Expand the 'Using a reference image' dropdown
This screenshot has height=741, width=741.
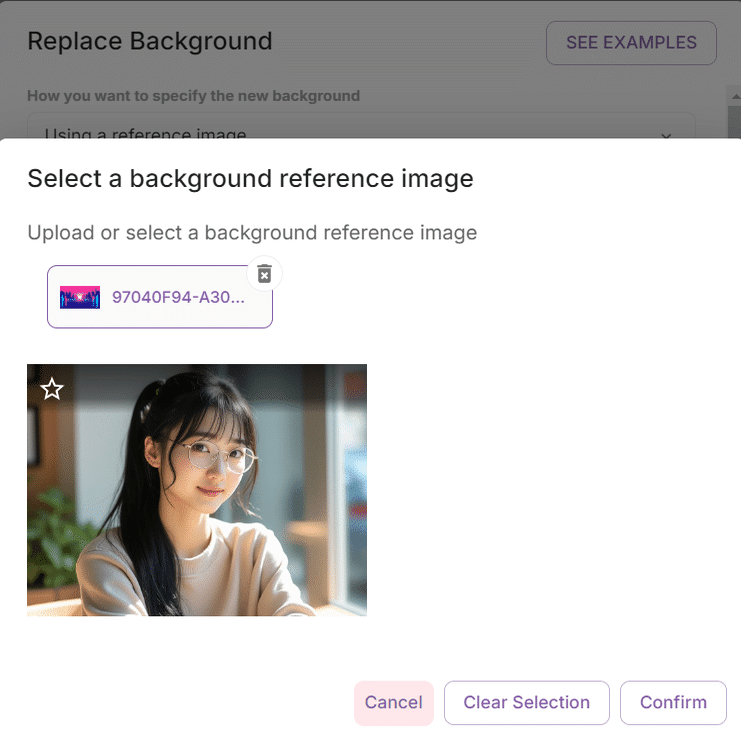coord(361,126)
